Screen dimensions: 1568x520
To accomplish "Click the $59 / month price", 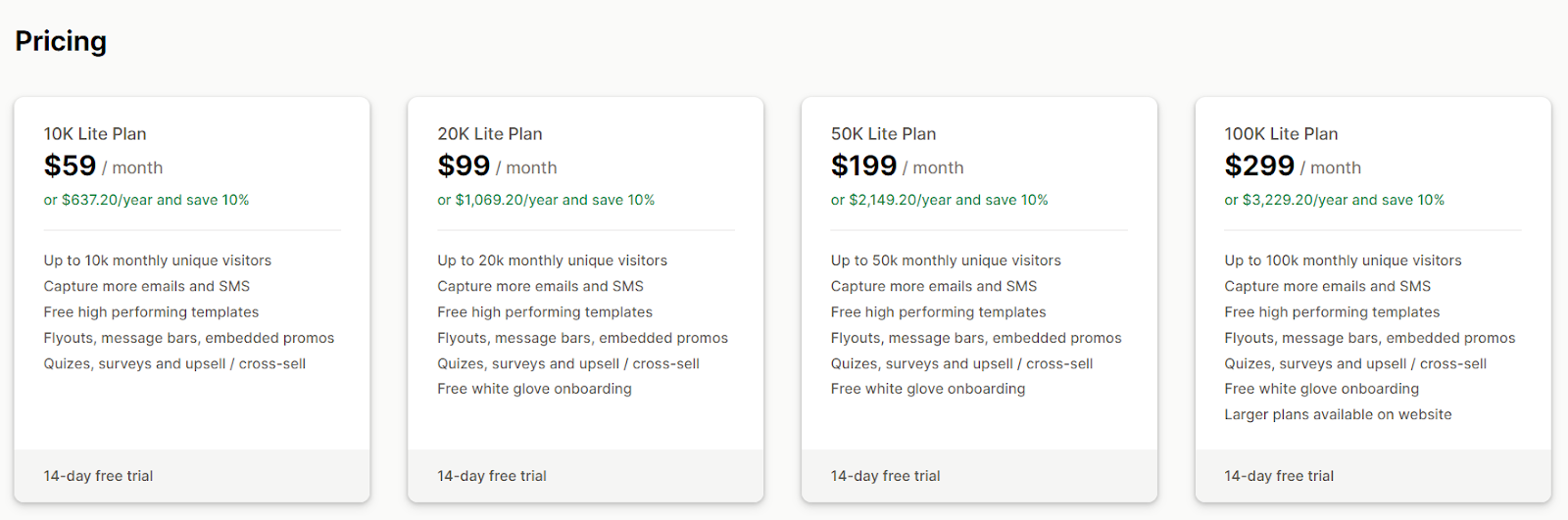I will point(103,166).
